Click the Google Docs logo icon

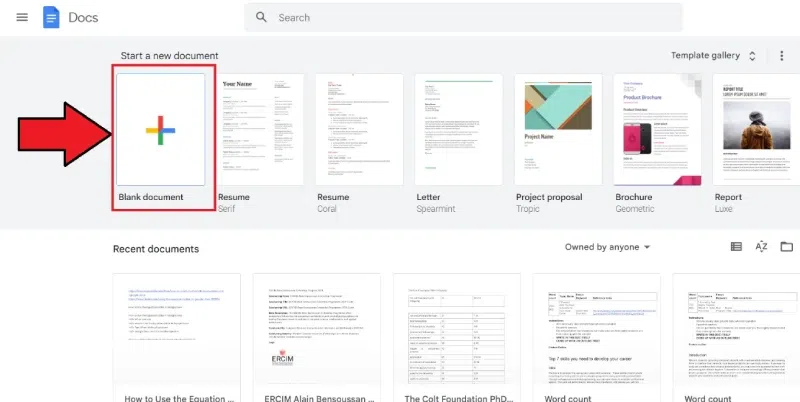51,17
